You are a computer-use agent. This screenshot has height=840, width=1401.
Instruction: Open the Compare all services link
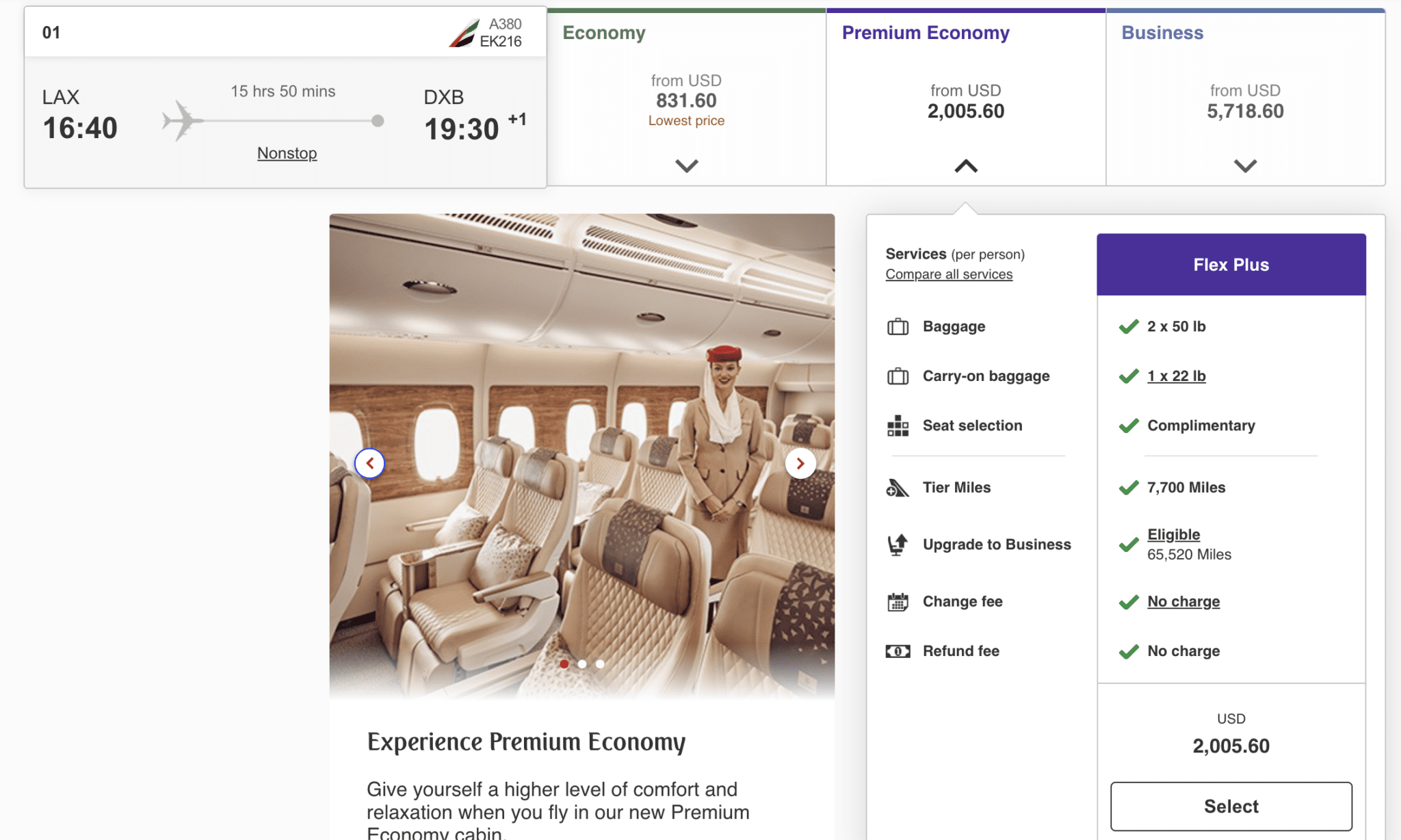949,274
